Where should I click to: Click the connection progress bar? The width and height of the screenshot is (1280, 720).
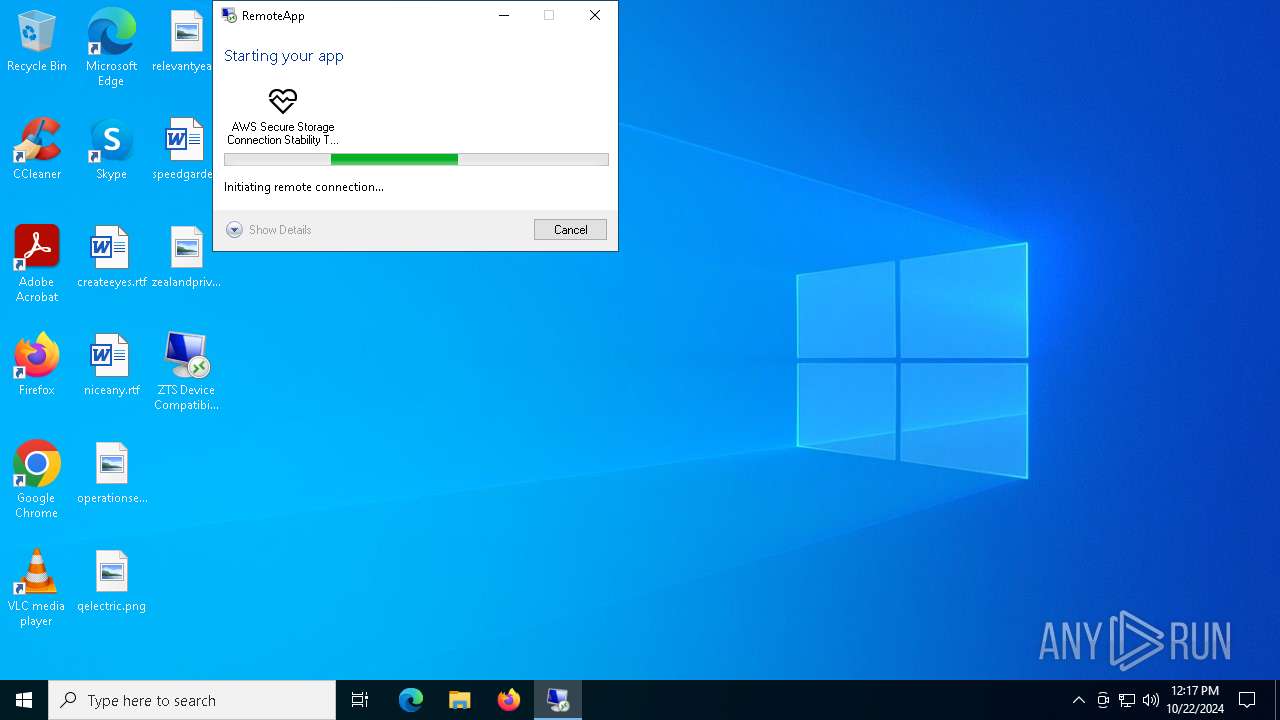416,159
